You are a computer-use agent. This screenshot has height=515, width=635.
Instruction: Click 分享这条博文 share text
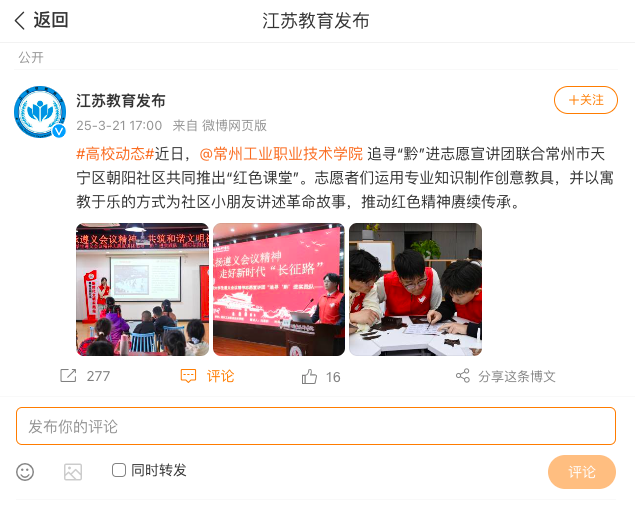(x=517, y=377)
